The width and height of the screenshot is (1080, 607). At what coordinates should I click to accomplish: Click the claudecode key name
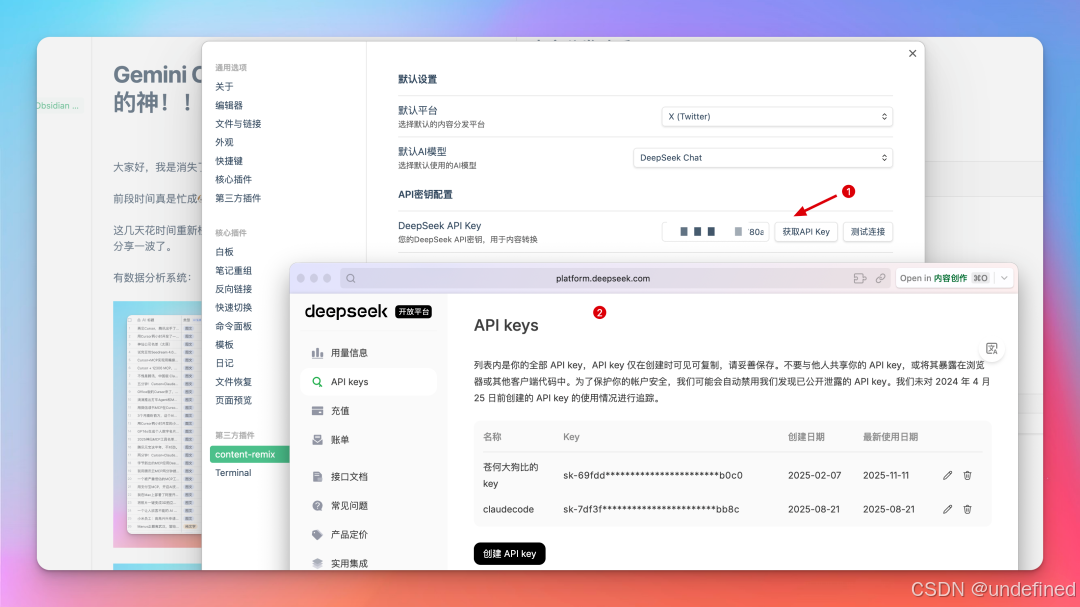pyautogui.click(x=508, y=509)
